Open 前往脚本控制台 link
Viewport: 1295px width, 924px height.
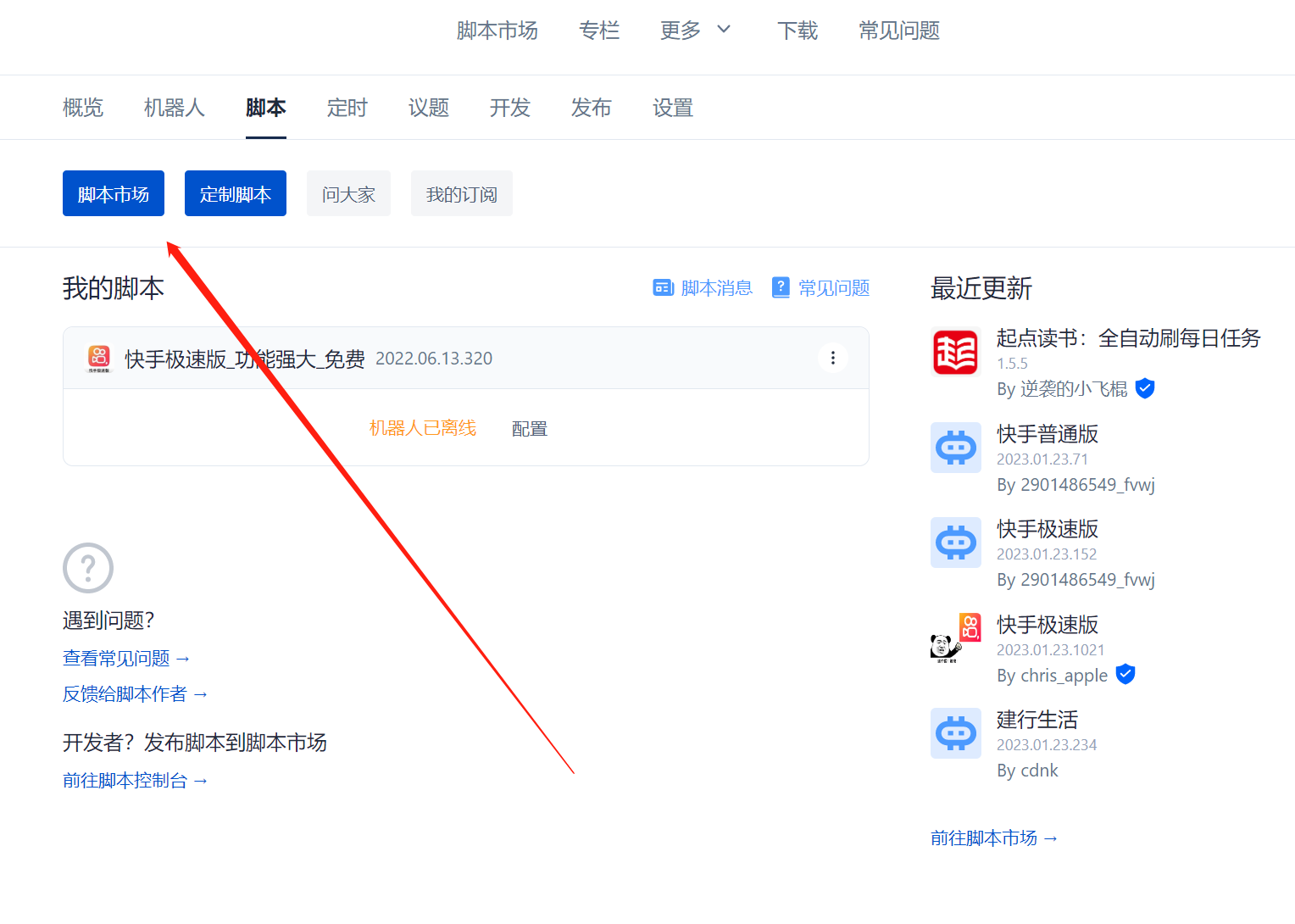[x=135, y=780]
